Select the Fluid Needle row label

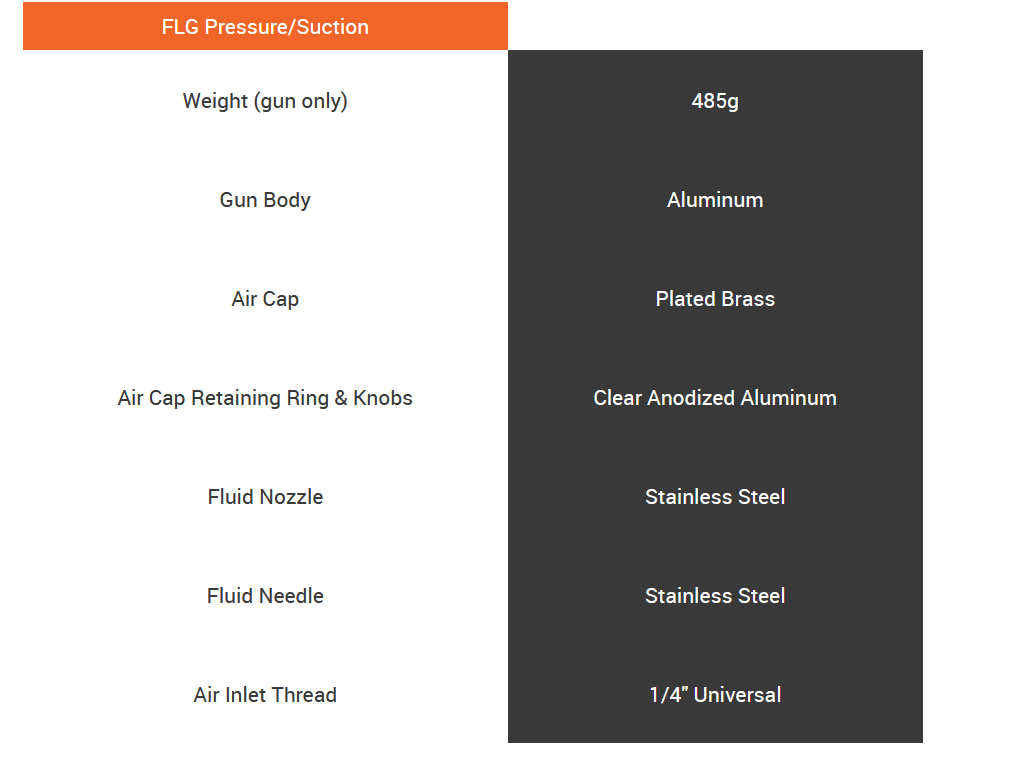(265, 596)
